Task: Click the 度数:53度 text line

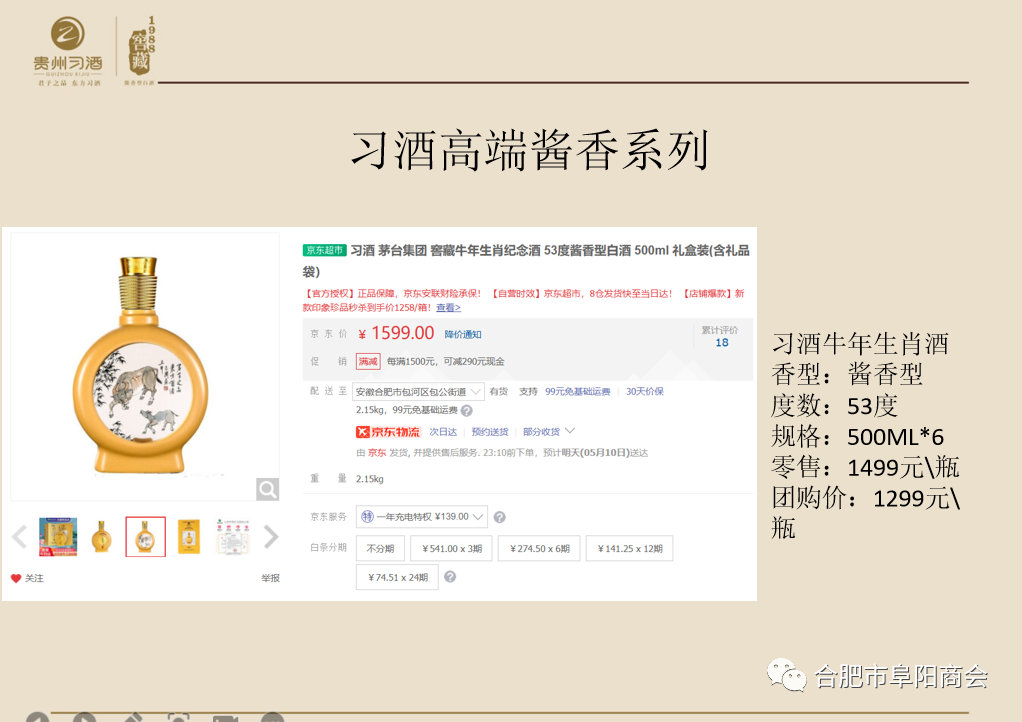Action: point(834,406)
